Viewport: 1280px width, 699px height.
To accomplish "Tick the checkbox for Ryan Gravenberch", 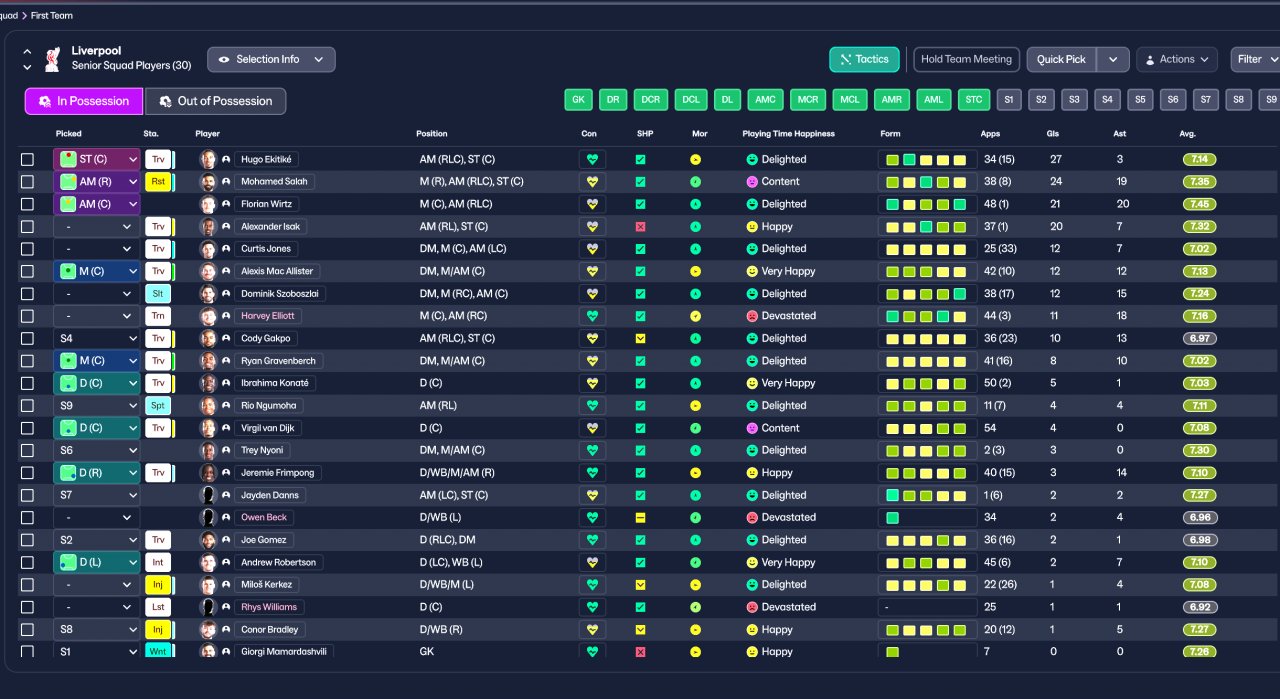I will (x=27, y=361).
